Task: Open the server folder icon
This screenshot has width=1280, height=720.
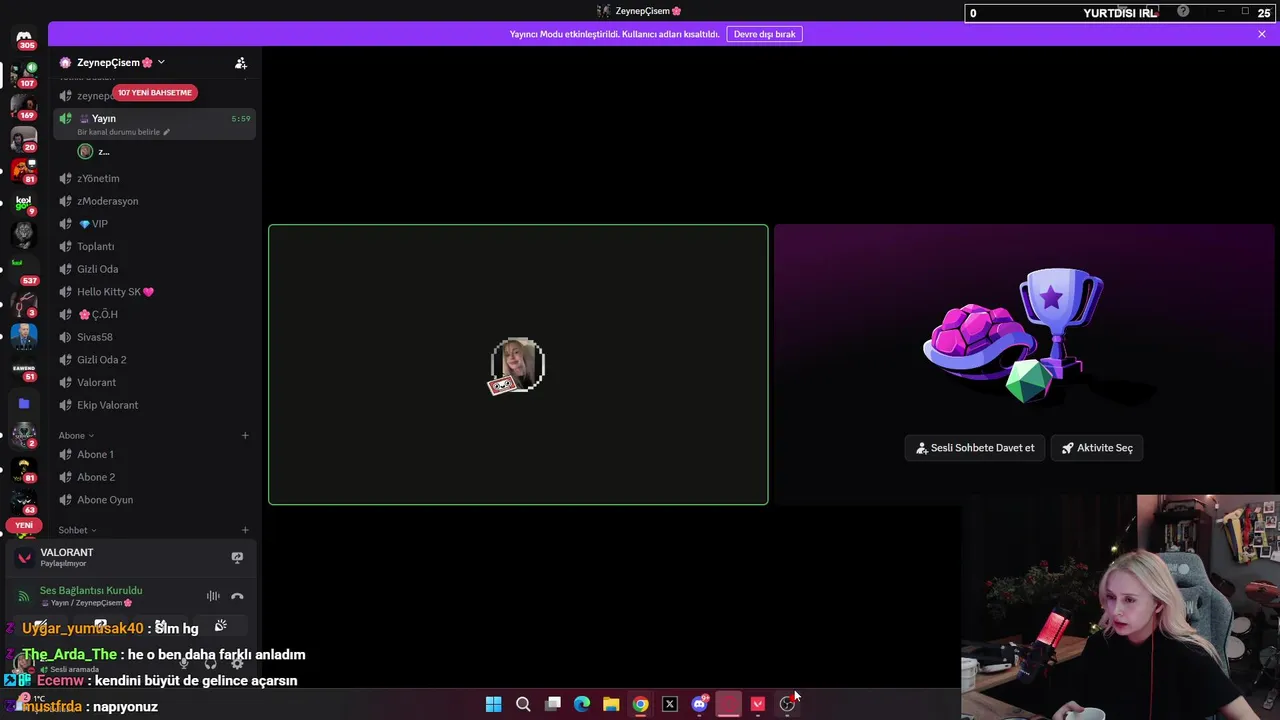Action: 24,404
